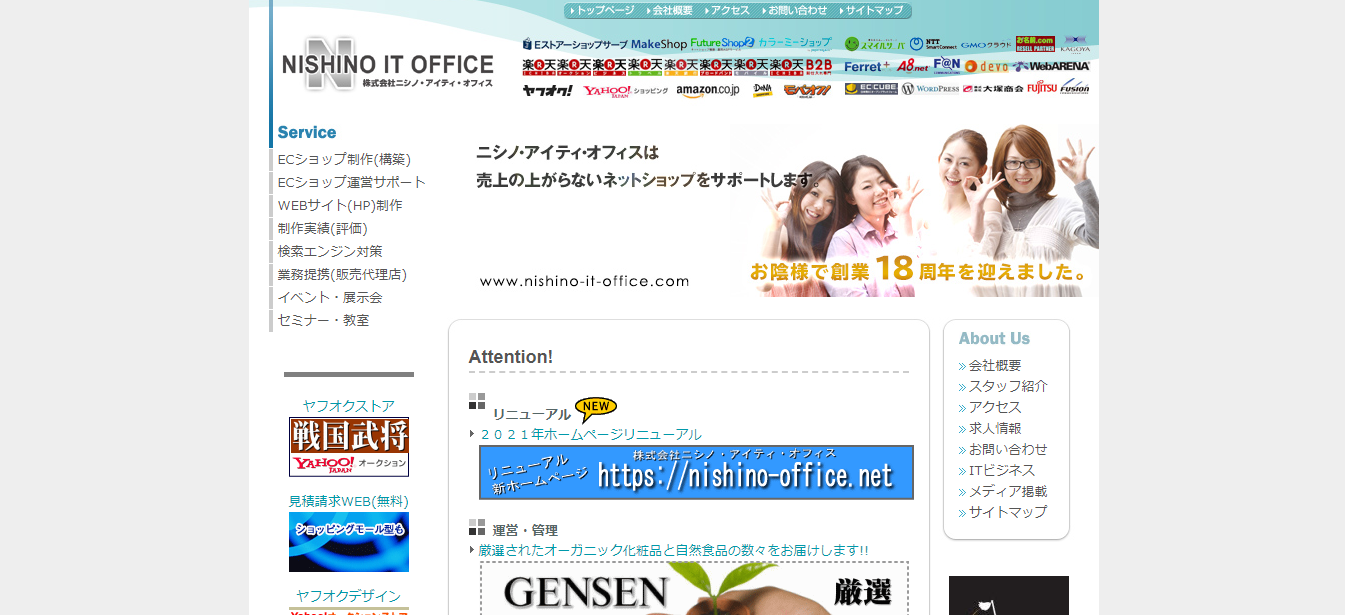
Task: Open 求人情報 in About Us panel
Action: pyautogui.click(x=995, y=428)
